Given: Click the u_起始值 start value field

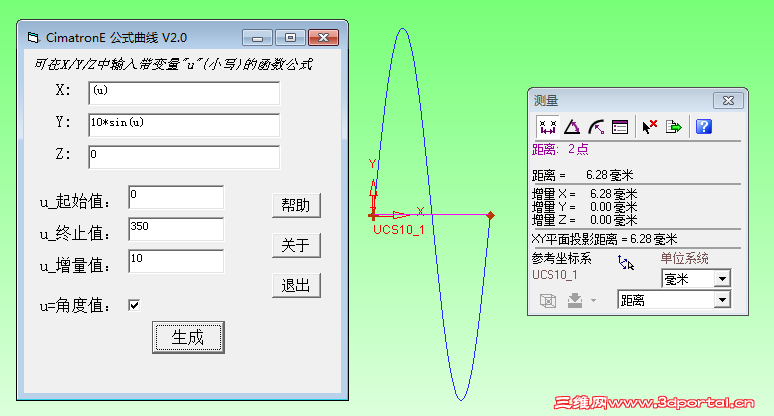Looking at the screenshot, I should (176, 197).
